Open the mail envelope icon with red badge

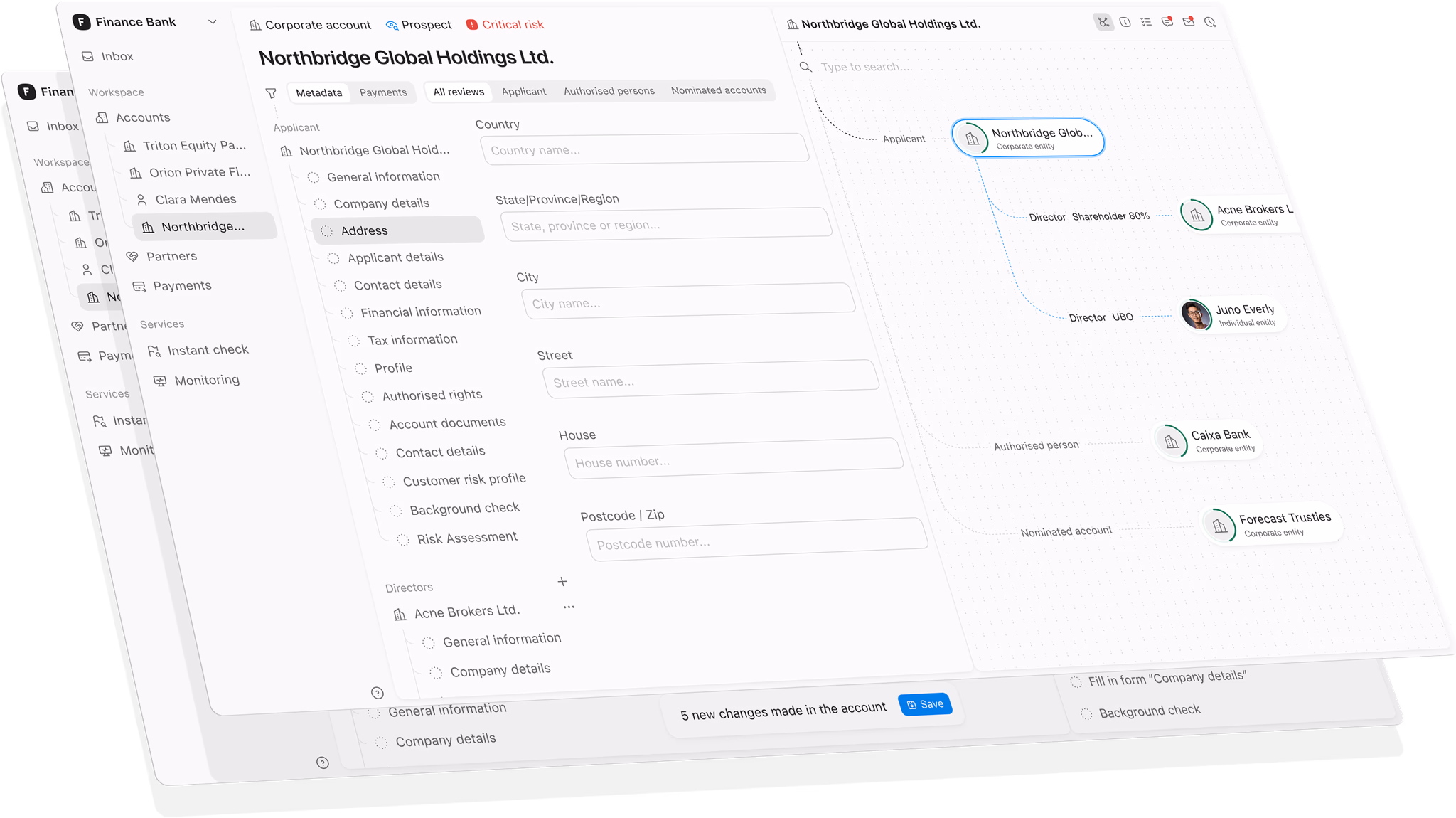tap(1189, 22)
